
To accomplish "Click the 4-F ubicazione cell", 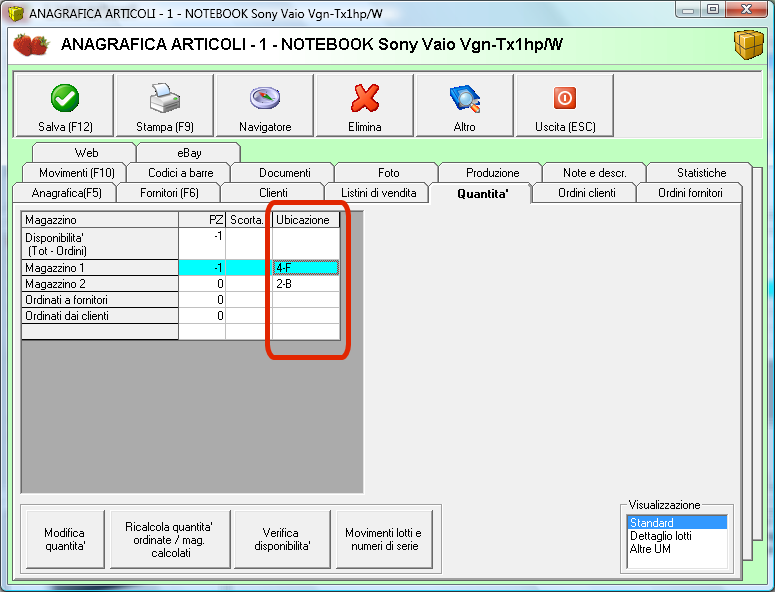I will click(x=305, y=268).
